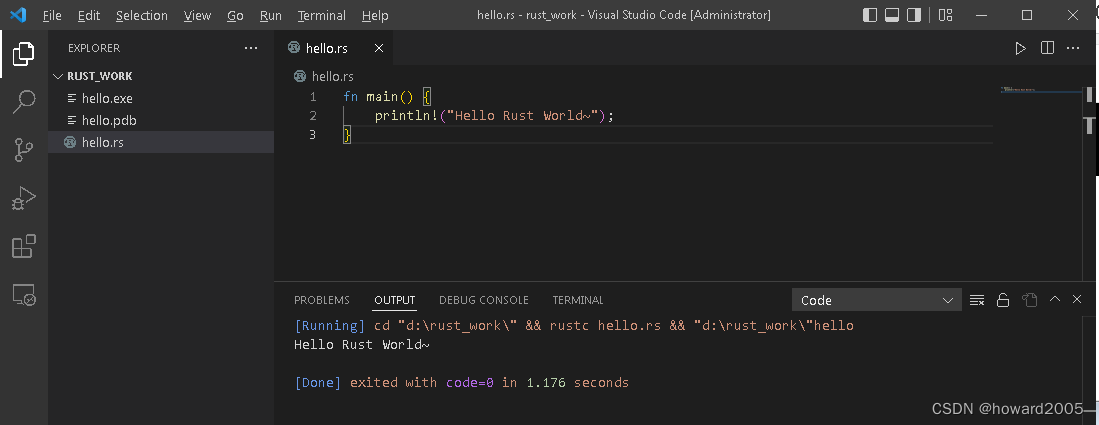Toggle output auto scrolling lock
This screenshot has height=425, width=1099.
[1003, 300]
